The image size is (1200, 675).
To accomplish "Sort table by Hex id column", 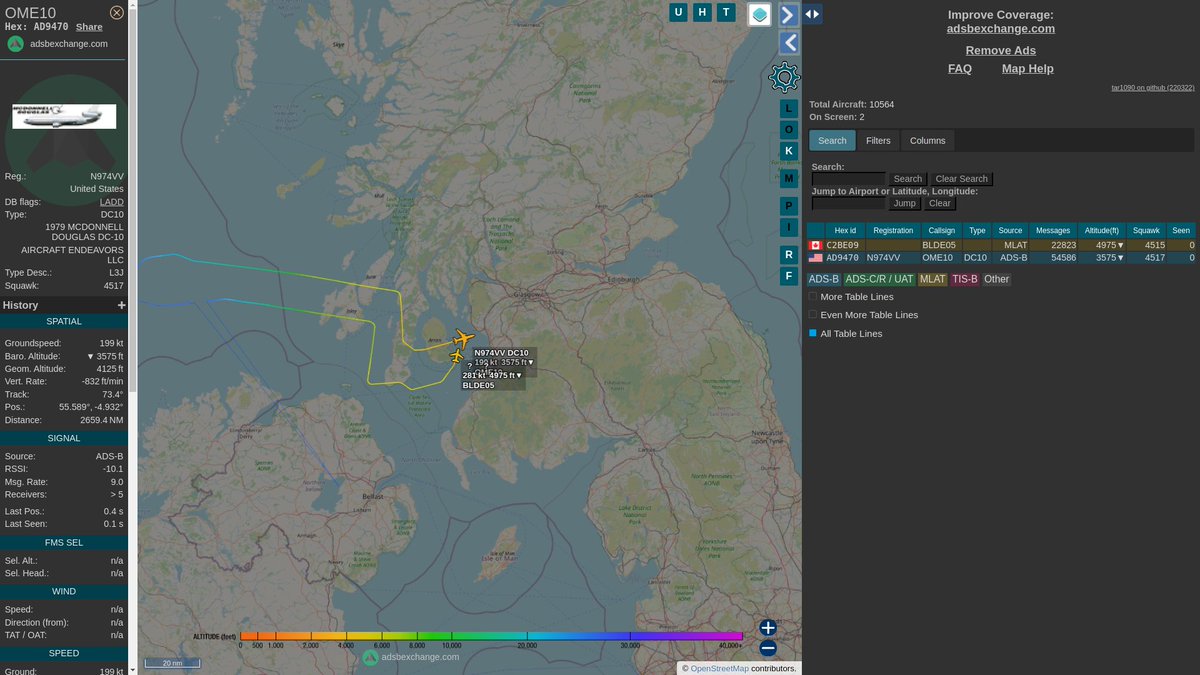I will click(x=846, y=230).
